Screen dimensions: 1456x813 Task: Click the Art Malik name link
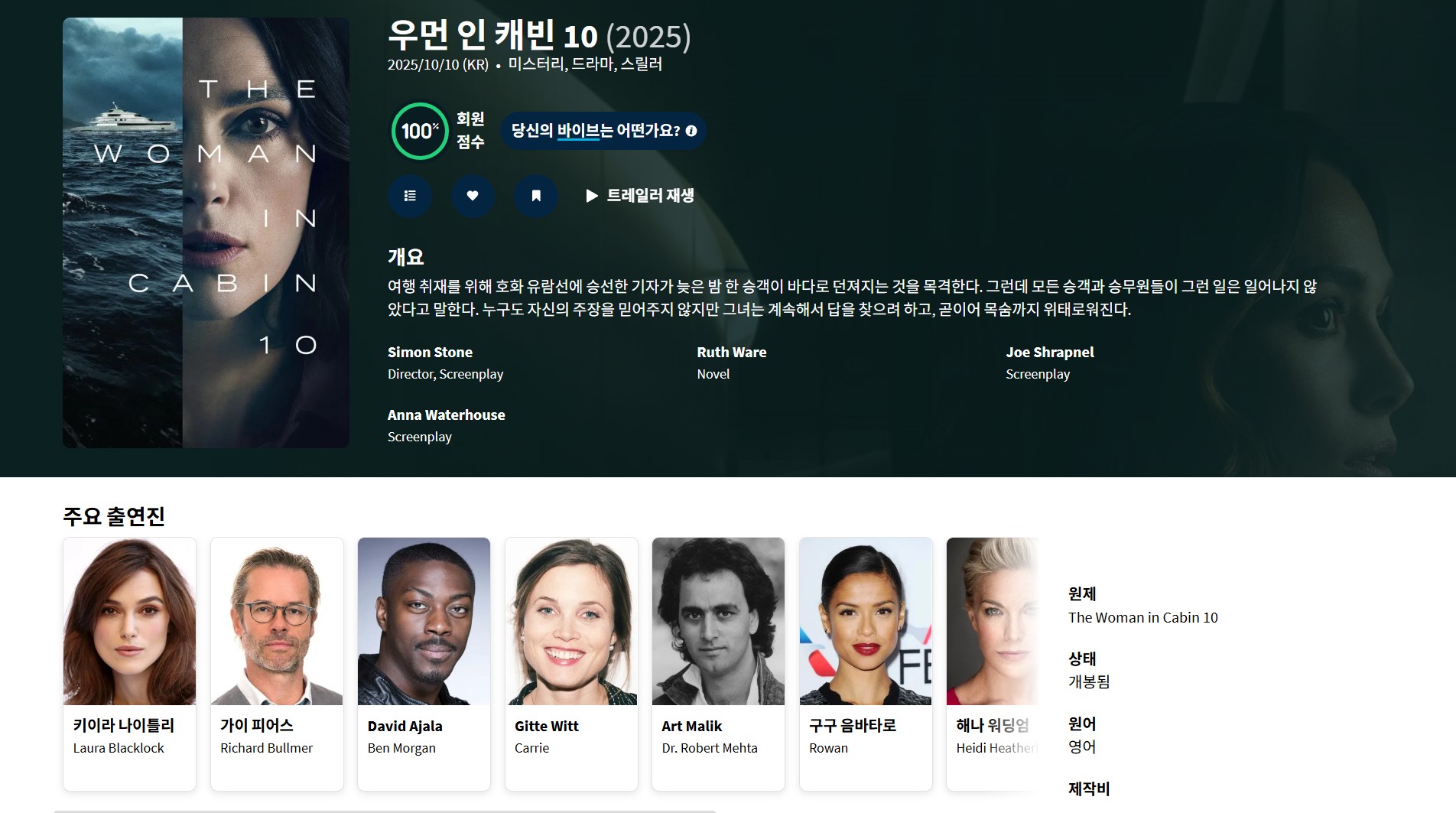coord(691,727)
